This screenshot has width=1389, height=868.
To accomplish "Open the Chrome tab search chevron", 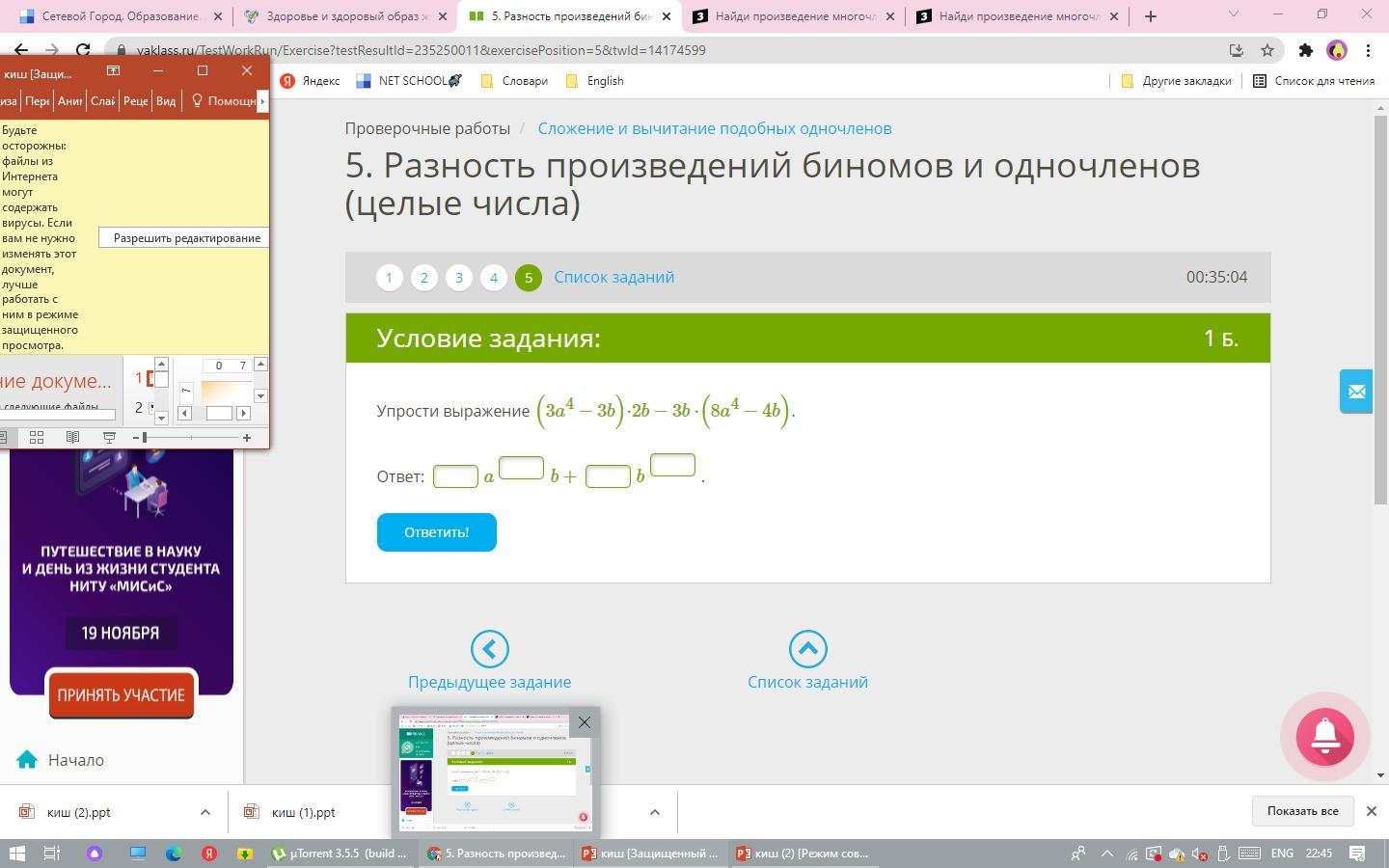I will (x=1233, y=14).
